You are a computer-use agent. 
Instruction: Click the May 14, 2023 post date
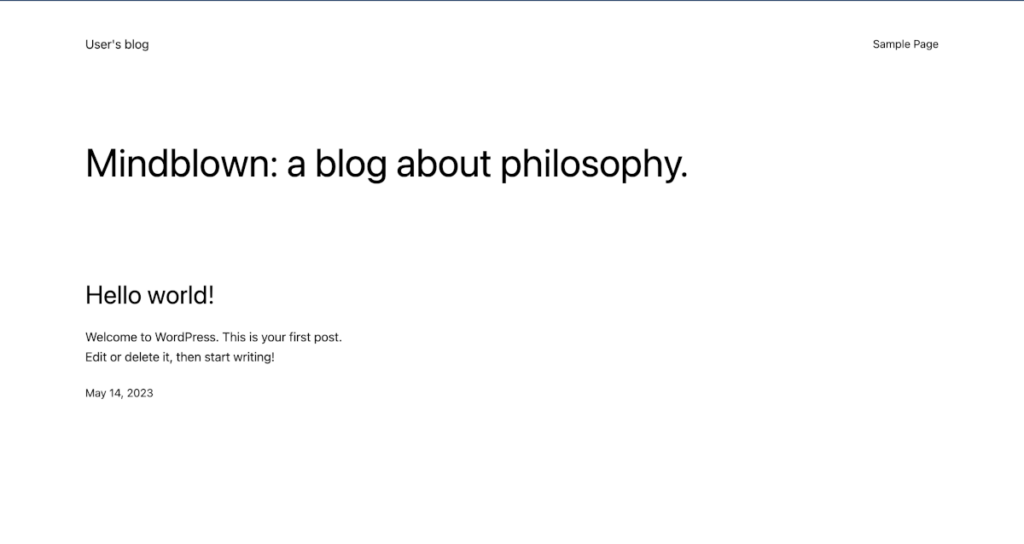click(x=119, y=393)
